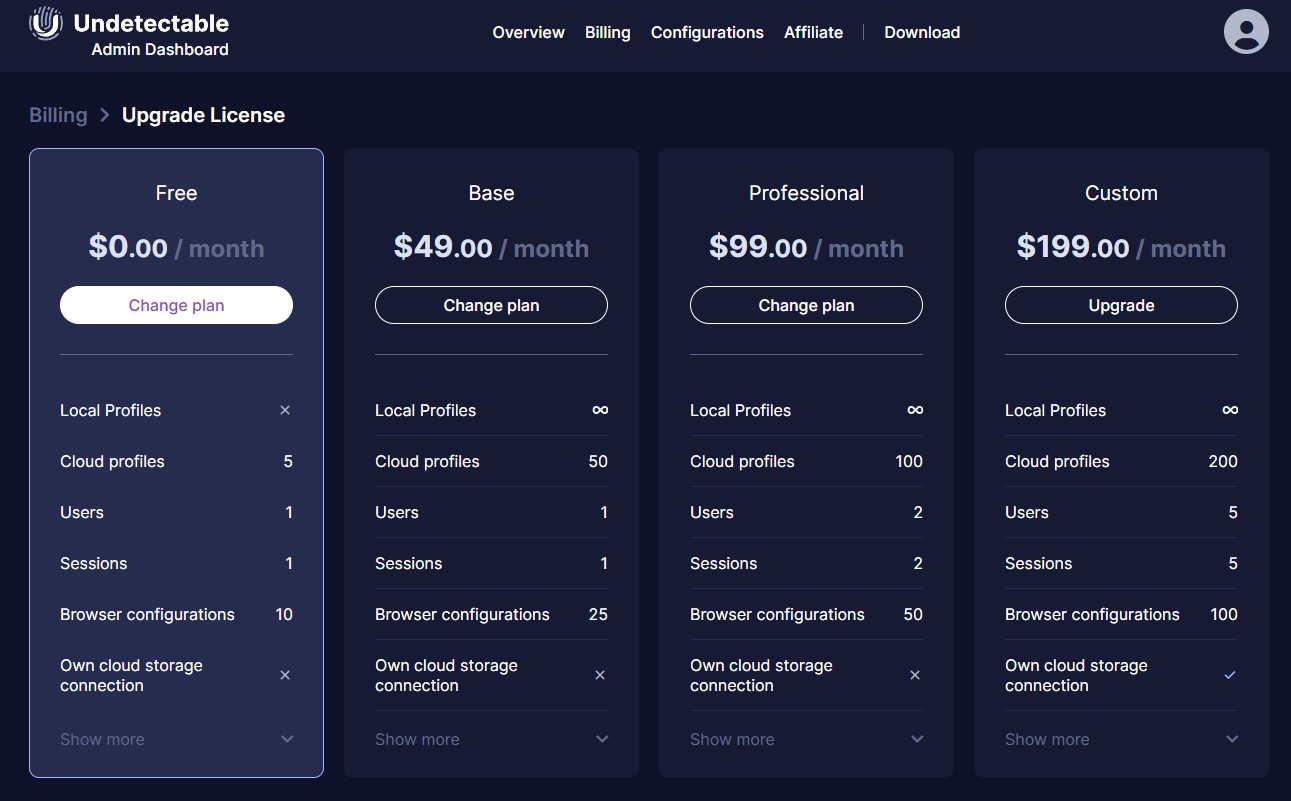This screenshot has width=1291, height=801.
Task: Click the $99.00 / month price
Action: coord(806,247)
